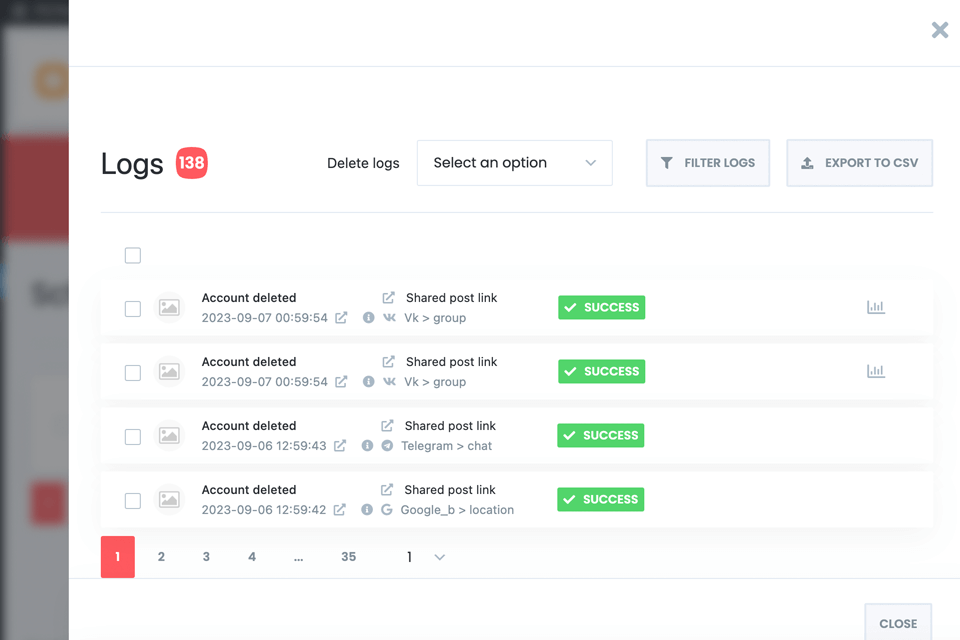Go to page 2 of logs
960x640 pixels.
coord(161,557)
